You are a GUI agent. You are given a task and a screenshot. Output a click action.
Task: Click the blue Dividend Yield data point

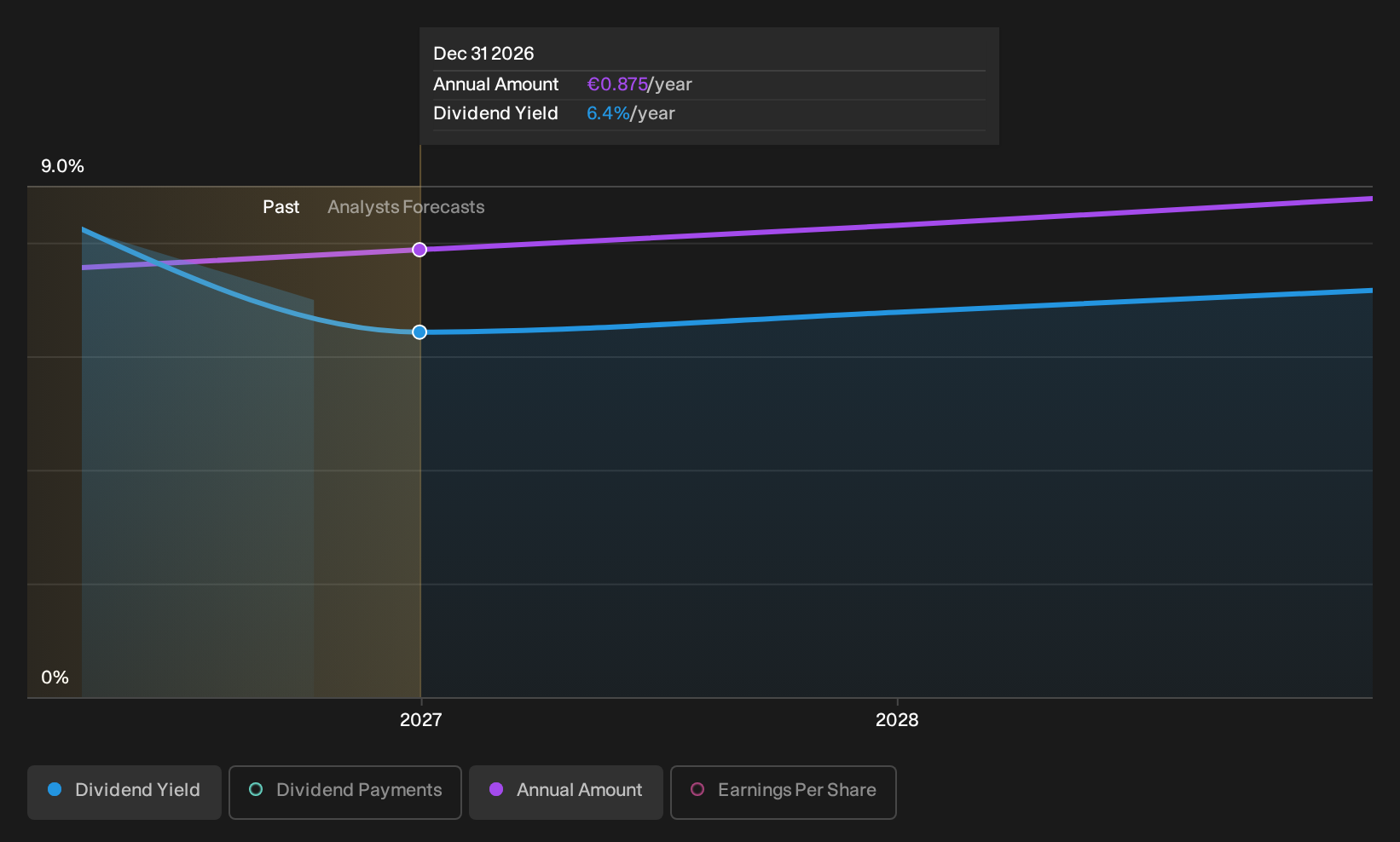[419, 332]
